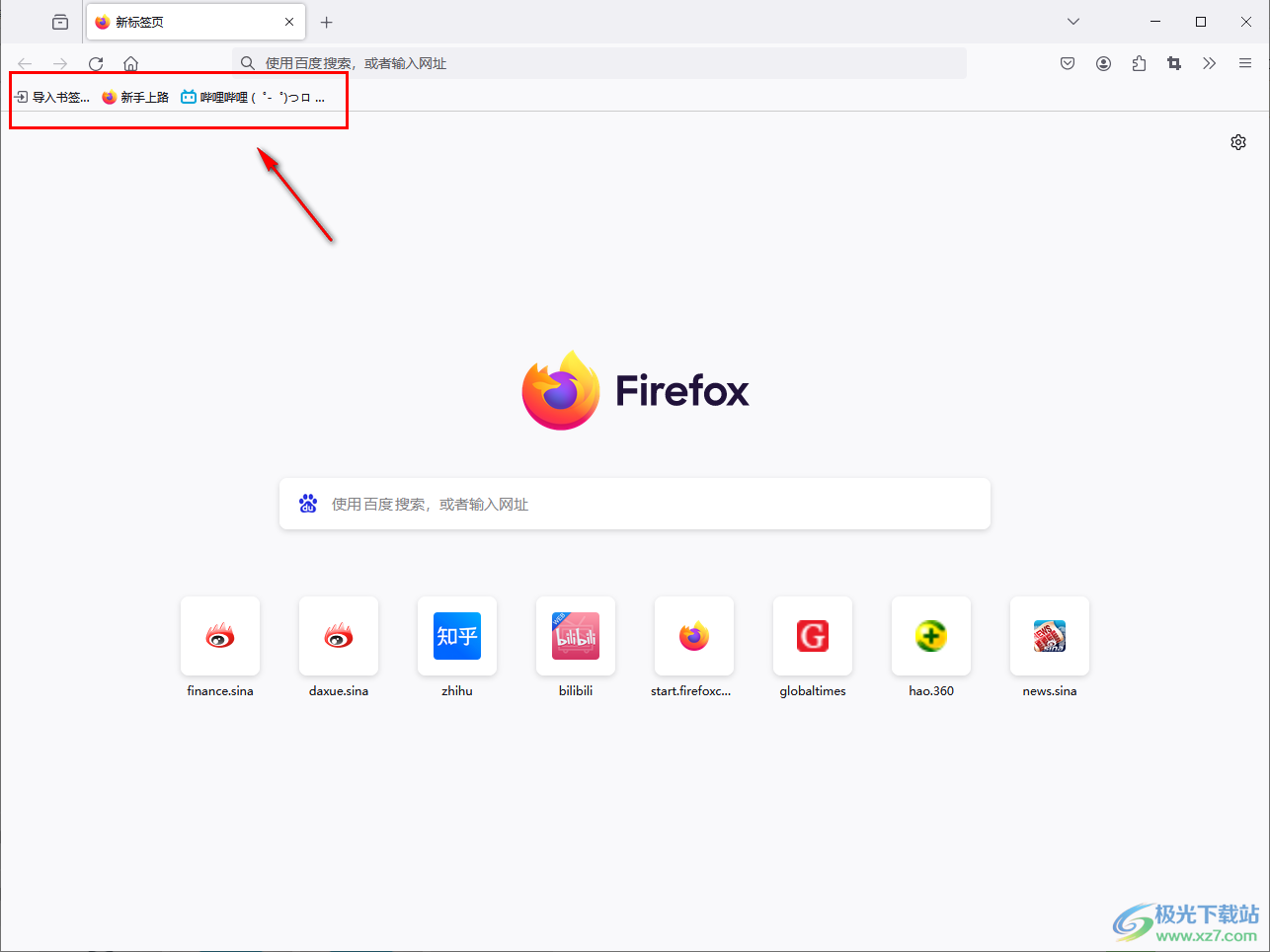Click the Baidu paw icon in search box
The height and width of the screenshot is (952, 1270).
click(x=308, y=504)
